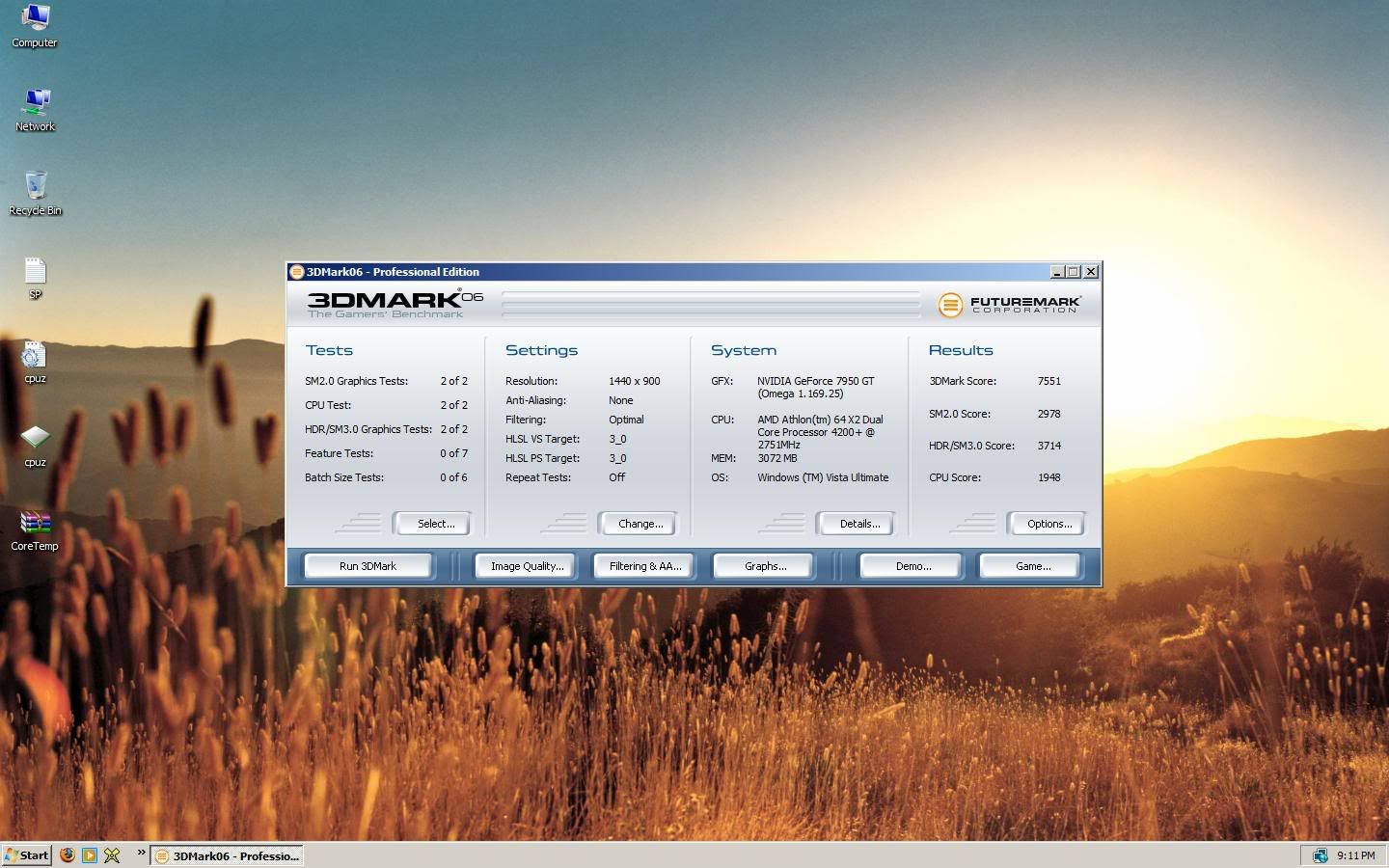Open the Computer desktop icon
Screen dimensions: 1389x868
tap(35, 25)
